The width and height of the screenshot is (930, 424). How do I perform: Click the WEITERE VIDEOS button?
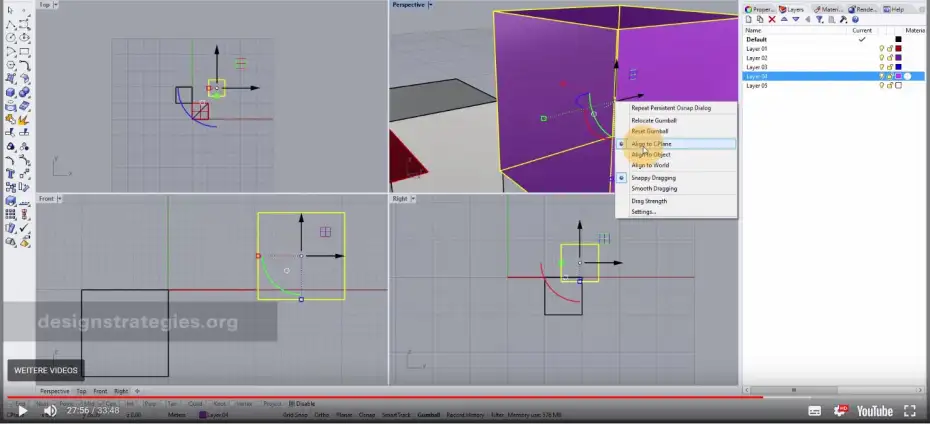point(46,371)
